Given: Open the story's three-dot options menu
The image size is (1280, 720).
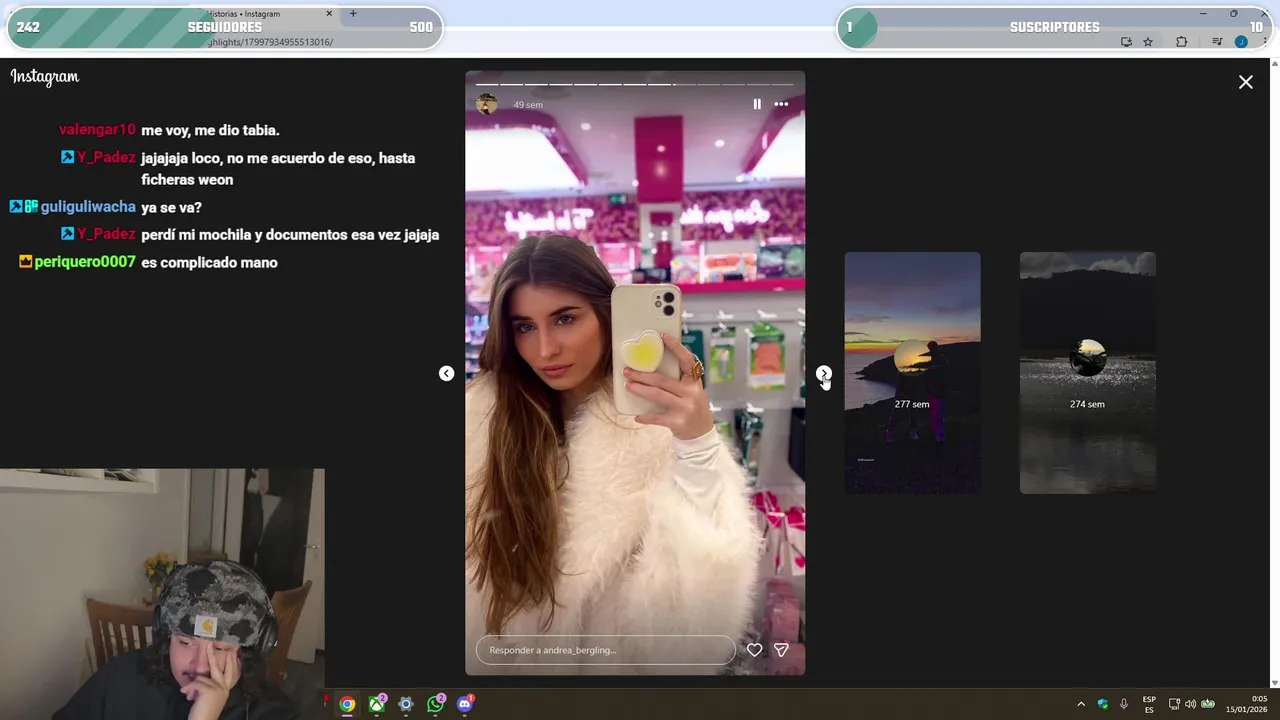Looking at the screenshot, I should tap(781, 104).
